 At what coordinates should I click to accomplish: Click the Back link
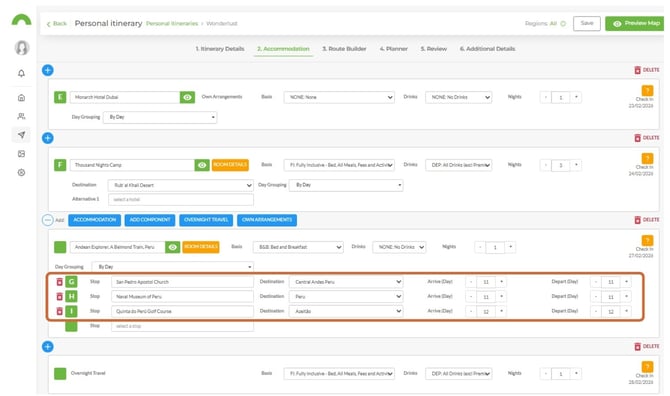[57, 23]
